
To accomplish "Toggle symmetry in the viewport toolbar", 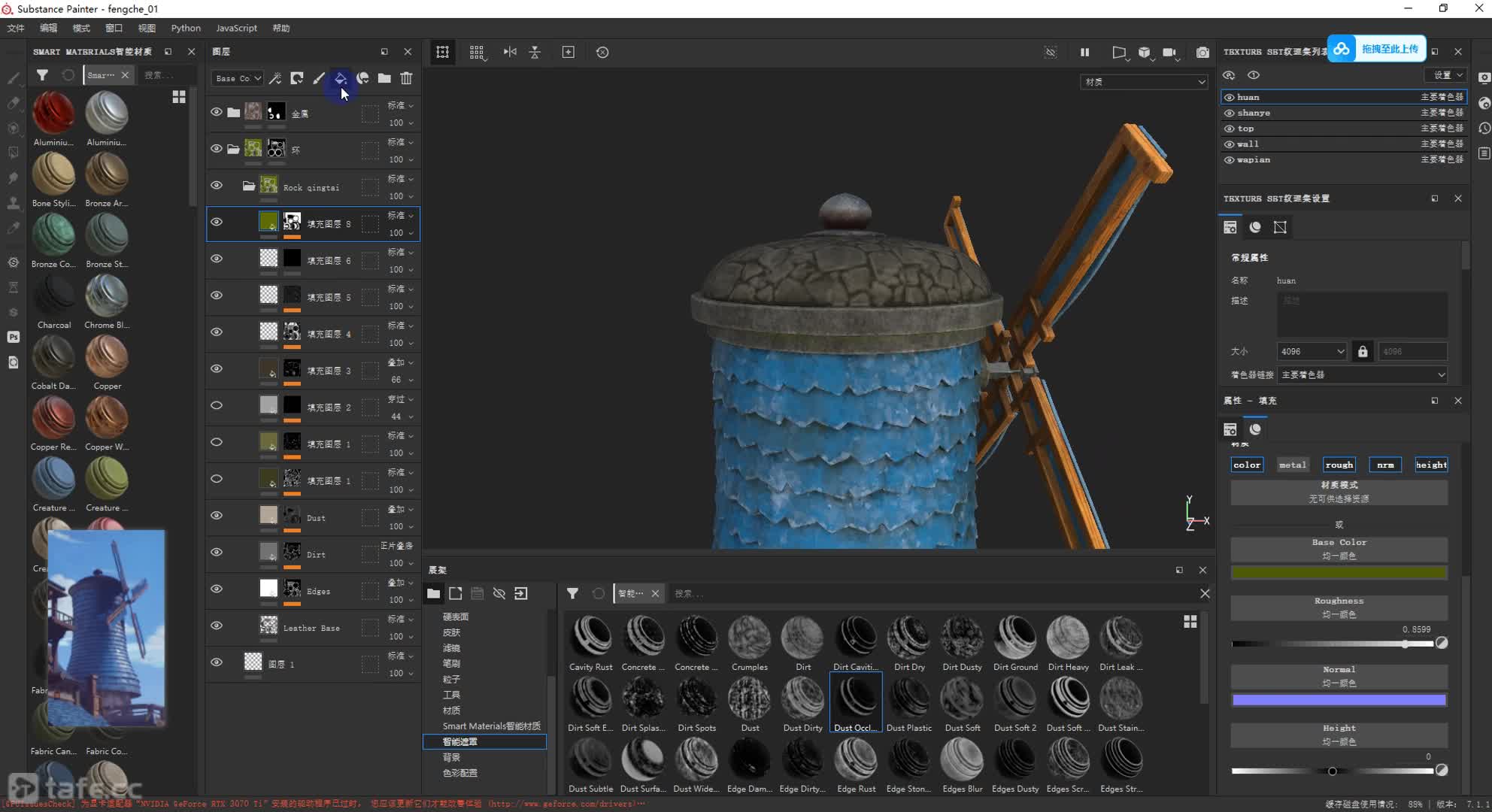I will pos(510,52).
